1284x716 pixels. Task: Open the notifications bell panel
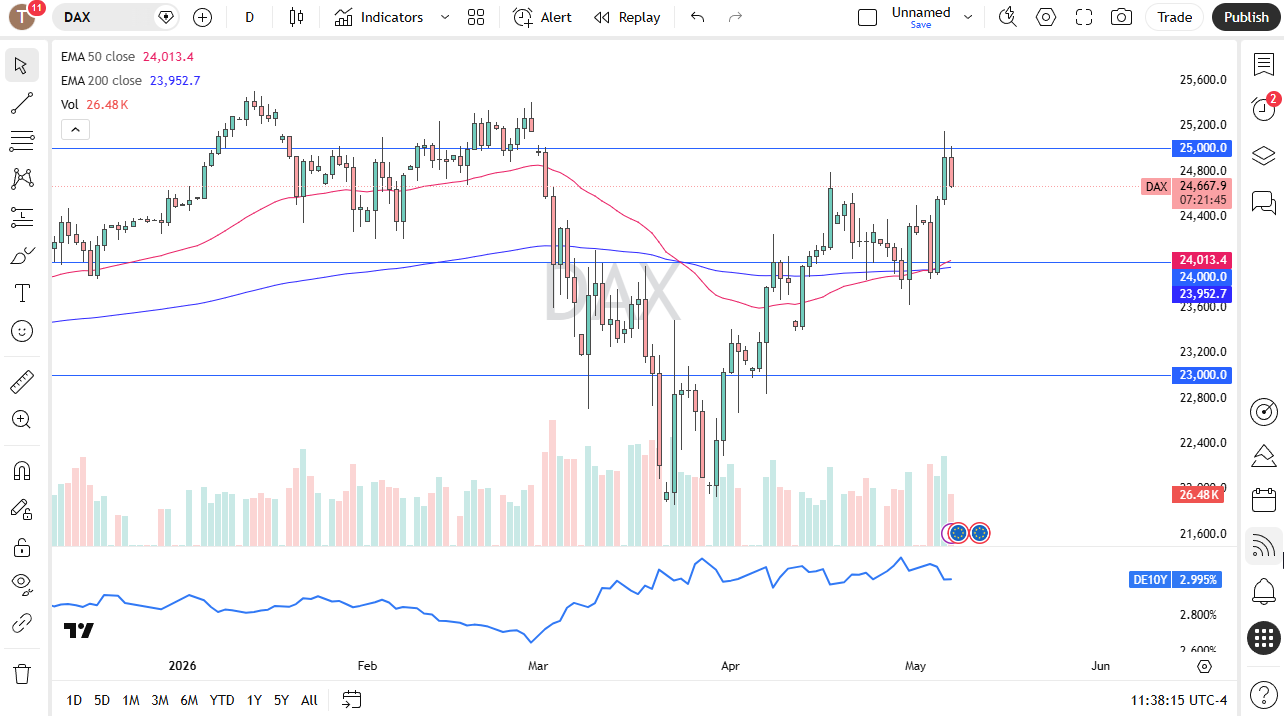1264,591
